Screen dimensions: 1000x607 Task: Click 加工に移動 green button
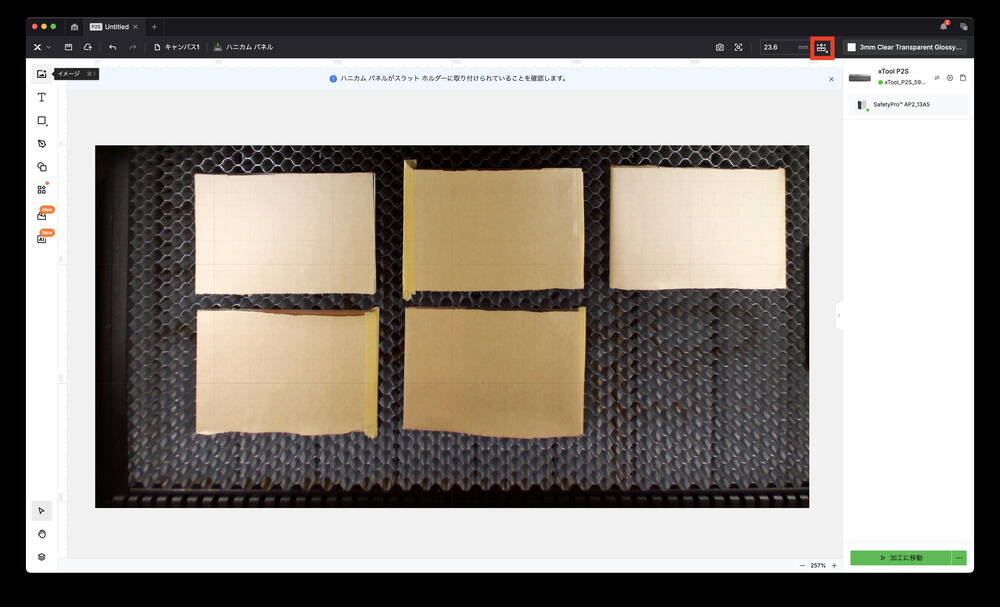pyautogui.click(x=901, y=558)
